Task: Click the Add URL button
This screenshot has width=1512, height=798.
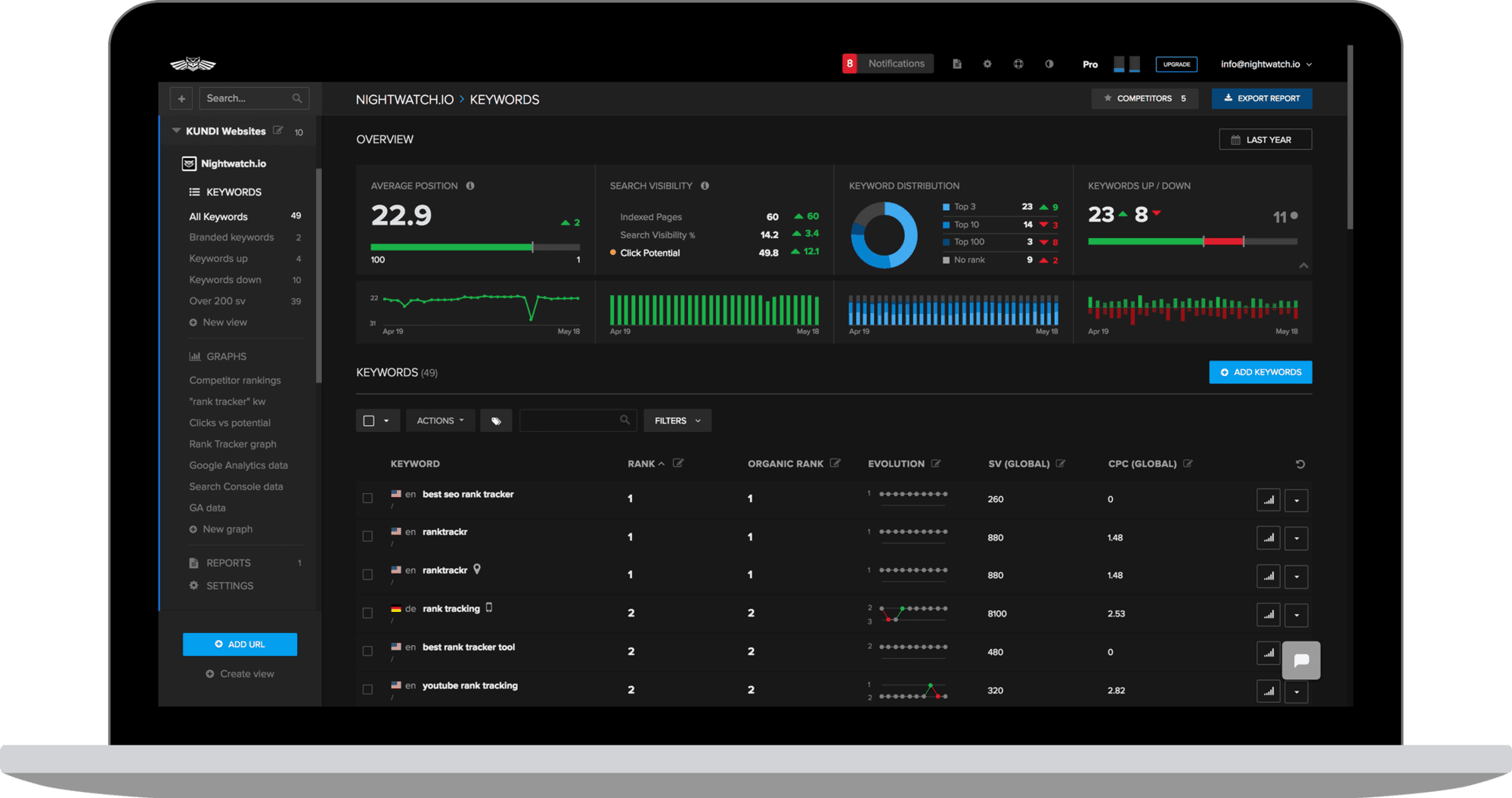Action: (x=240, y=644)
